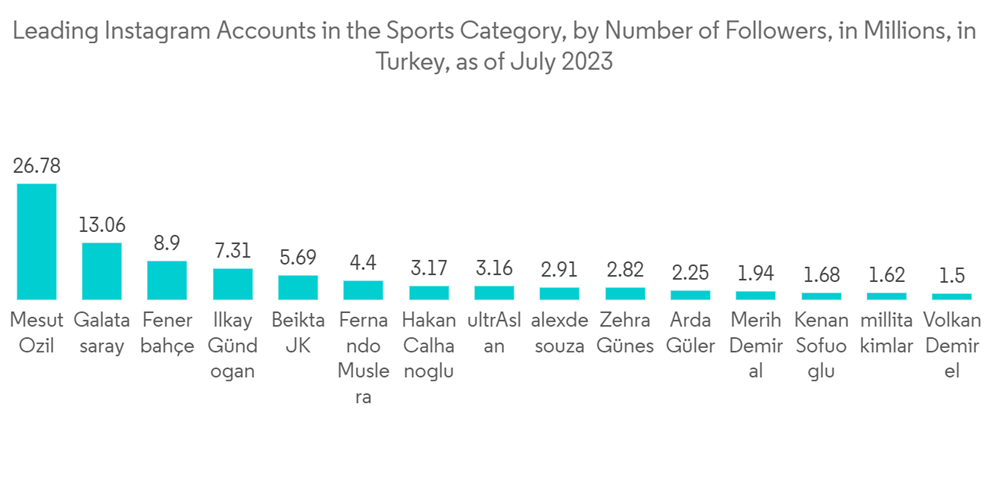Select the Arda Güler axis label
This screenshot has height=504, width=1000.
[690, 333]
